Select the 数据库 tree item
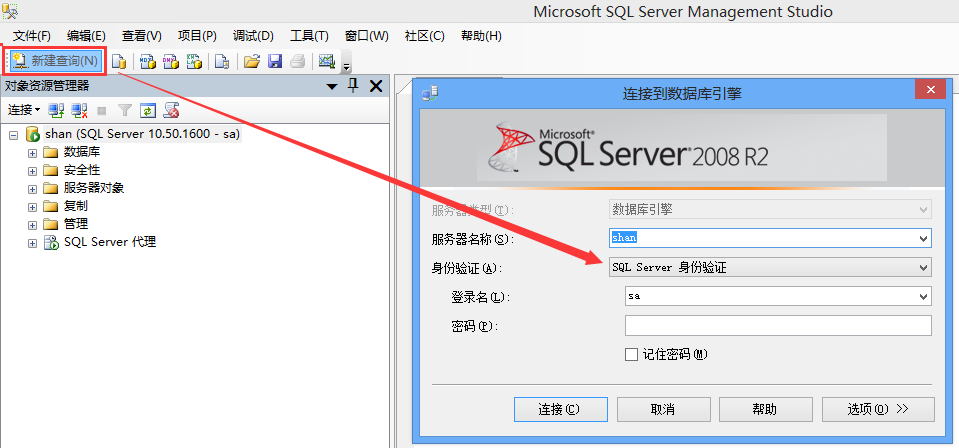959x448 pixels. pos(82,152)
